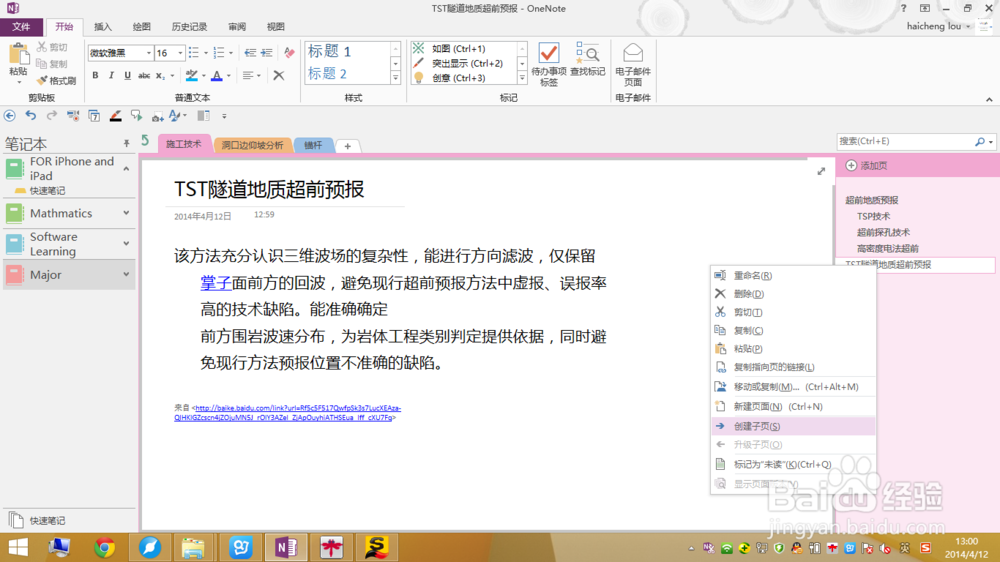This screenshot has height=562, width=1000.
Task: Toggle subscript formatting
Action: click(x=160, y=75)
